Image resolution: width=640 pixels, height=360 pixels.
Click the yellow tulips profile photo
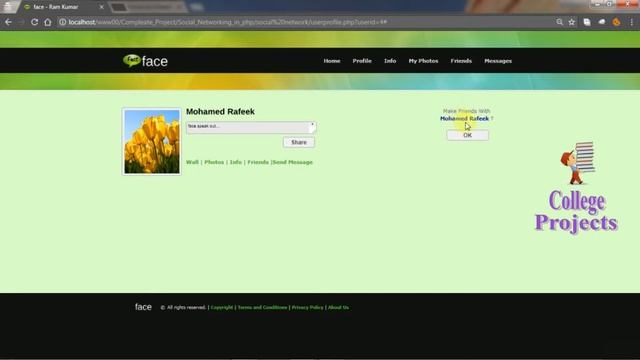pyautogui.click(x=151, y=142)
